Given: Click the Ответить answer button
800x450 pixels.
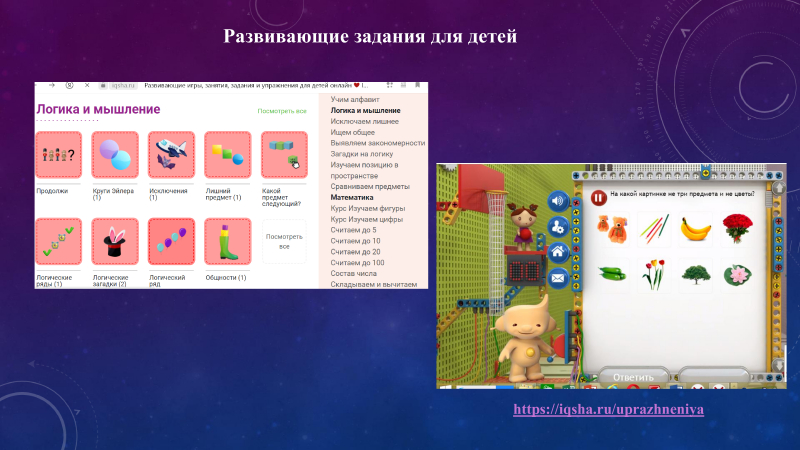Looking at the screenshot, I should (x=632, y=378).
